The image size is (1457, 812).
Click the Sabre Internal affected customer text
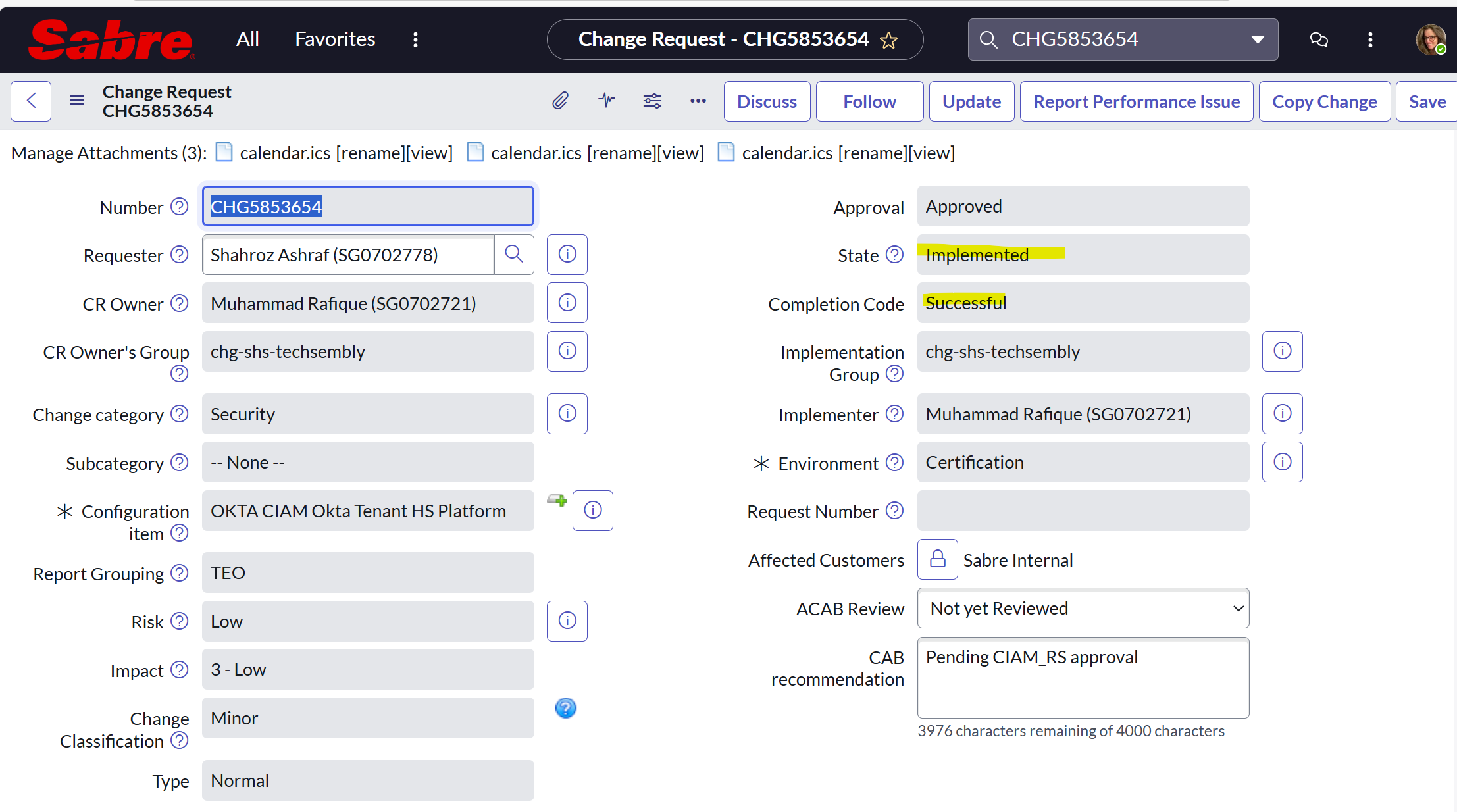(1017, 560)
